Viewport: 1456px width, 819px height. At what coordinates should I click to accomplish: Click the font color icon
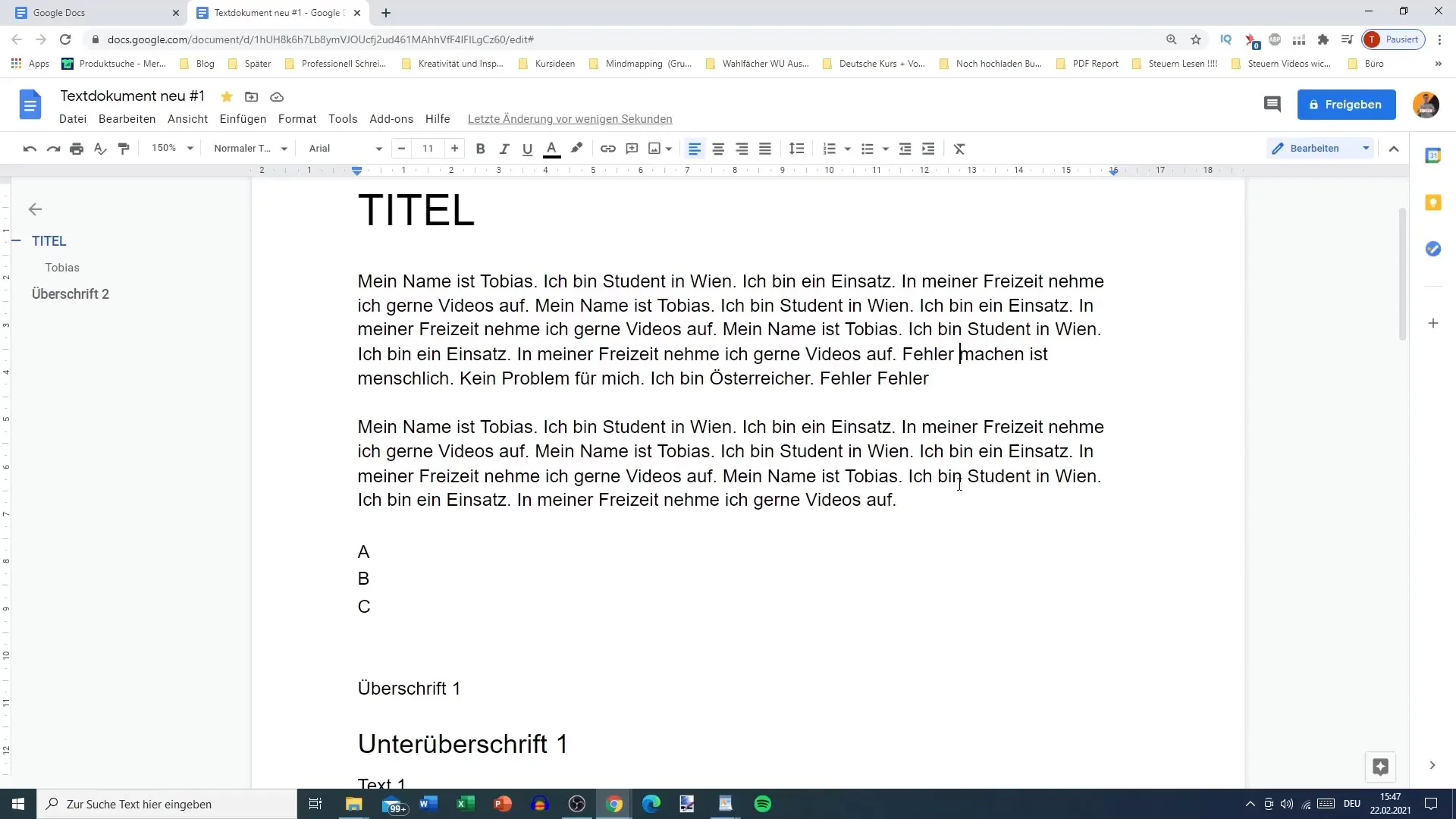pos(553,149)
